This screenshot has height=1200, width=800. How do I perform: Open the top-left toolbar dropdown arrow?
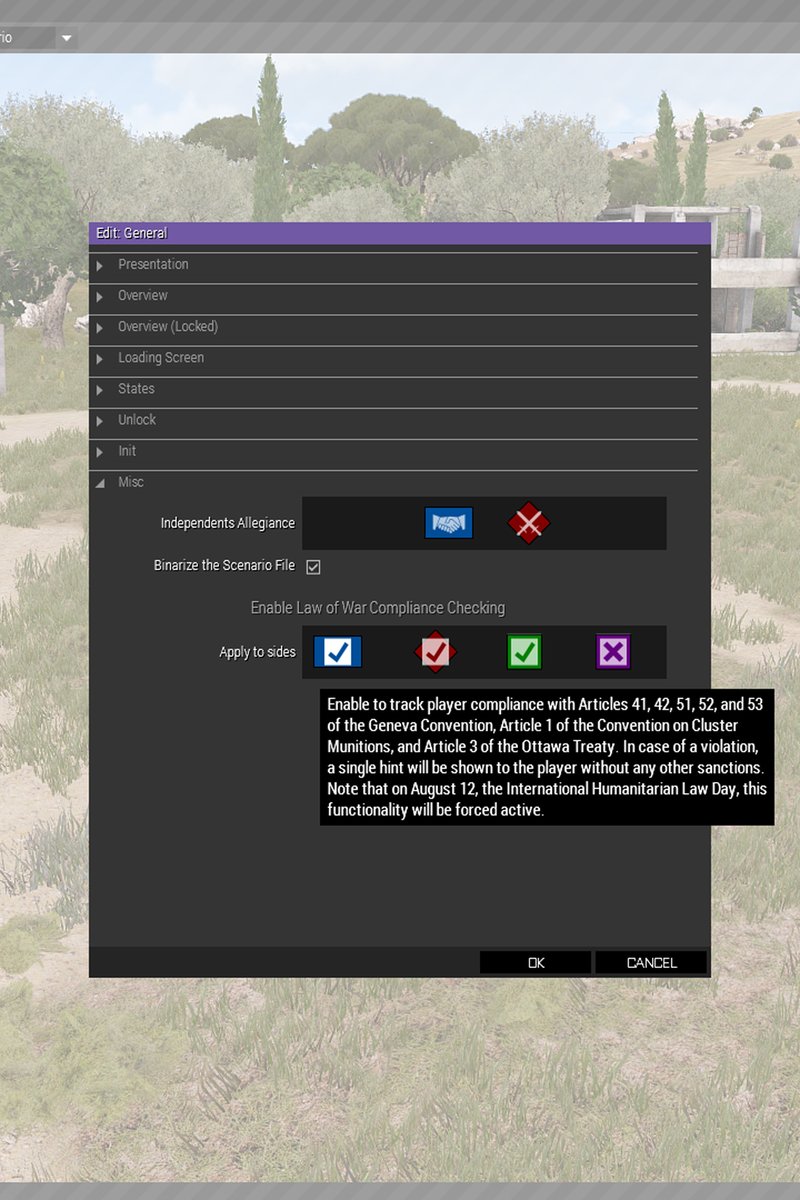tap(67, 38)
